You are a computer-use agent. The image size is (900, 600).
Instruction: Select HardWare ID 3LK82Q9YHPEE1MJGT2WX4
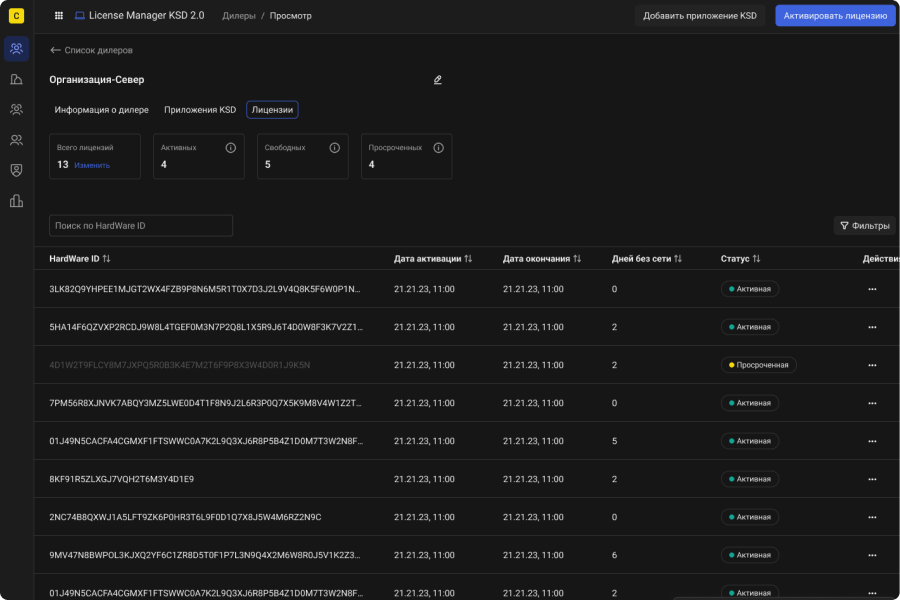pos(205,289)
